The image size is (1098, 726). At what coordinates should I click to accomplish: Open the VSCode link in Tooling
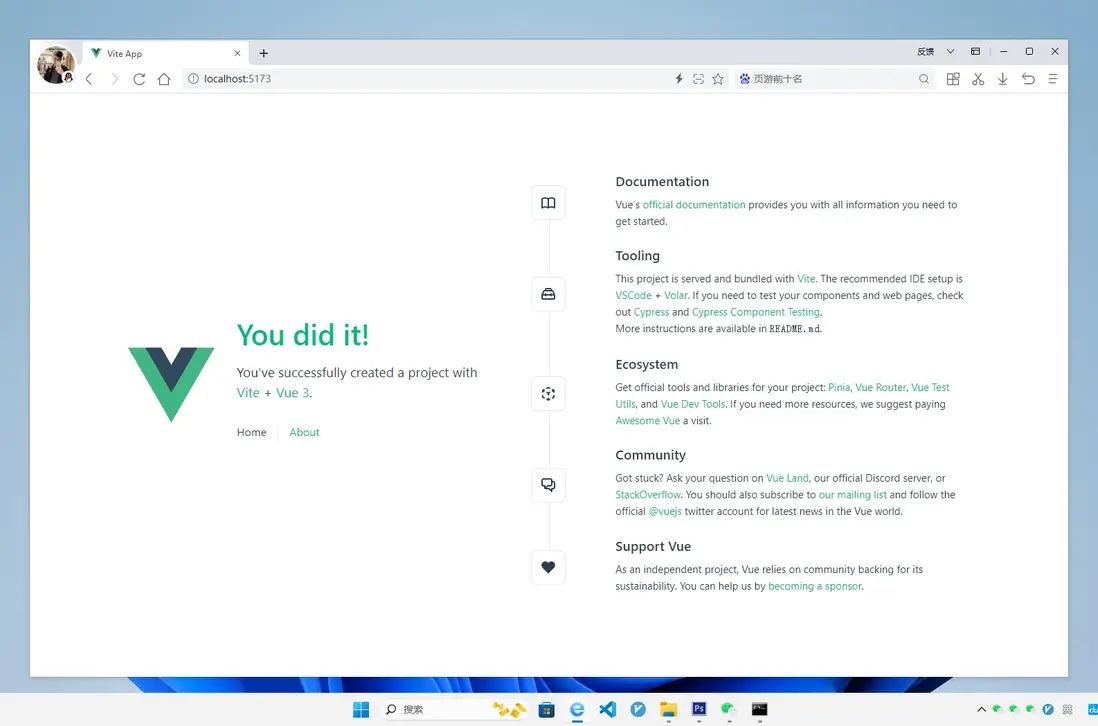pos(634,295)
